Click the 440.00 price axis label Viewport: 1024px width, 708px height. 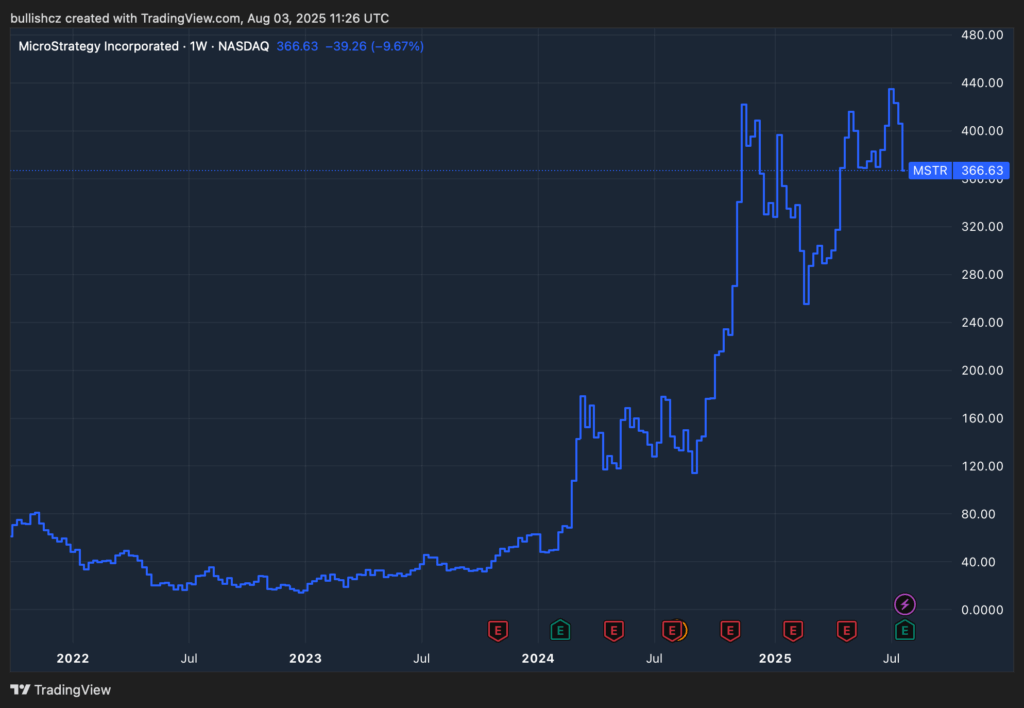pyautogui.click(x=982, y=83)
